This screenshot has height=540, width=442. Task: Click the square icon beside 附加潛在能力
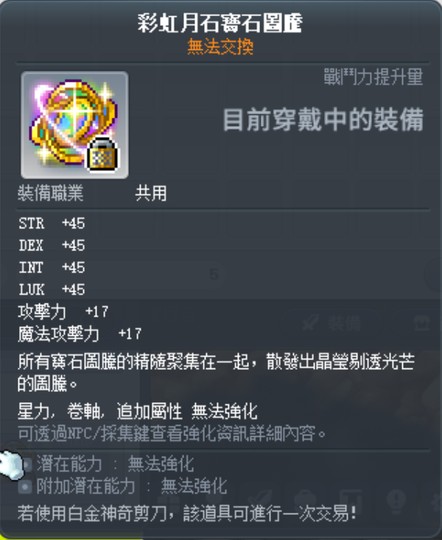coord(25,487)
